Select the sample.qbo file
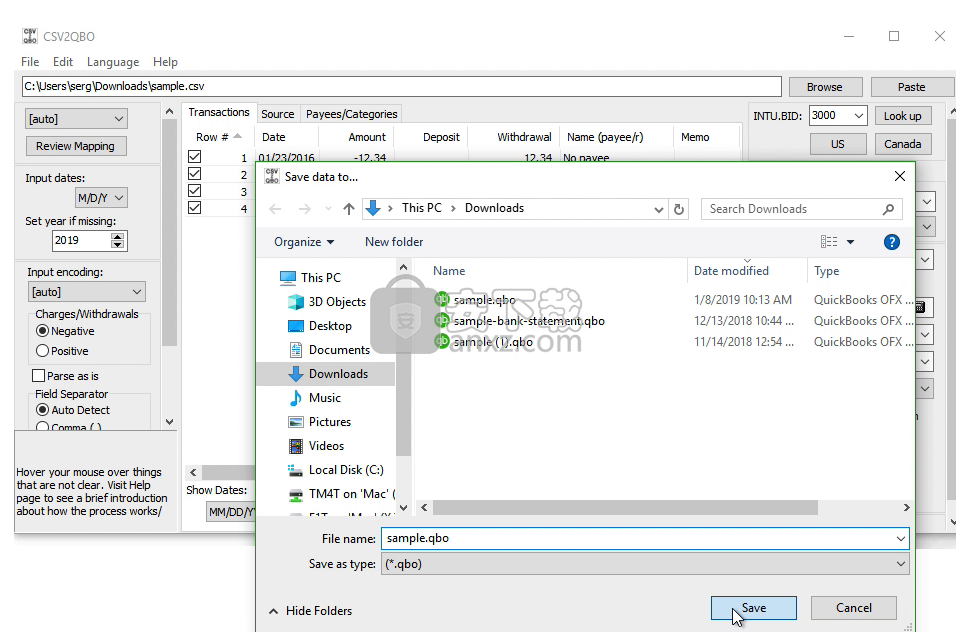 [475, 300]
